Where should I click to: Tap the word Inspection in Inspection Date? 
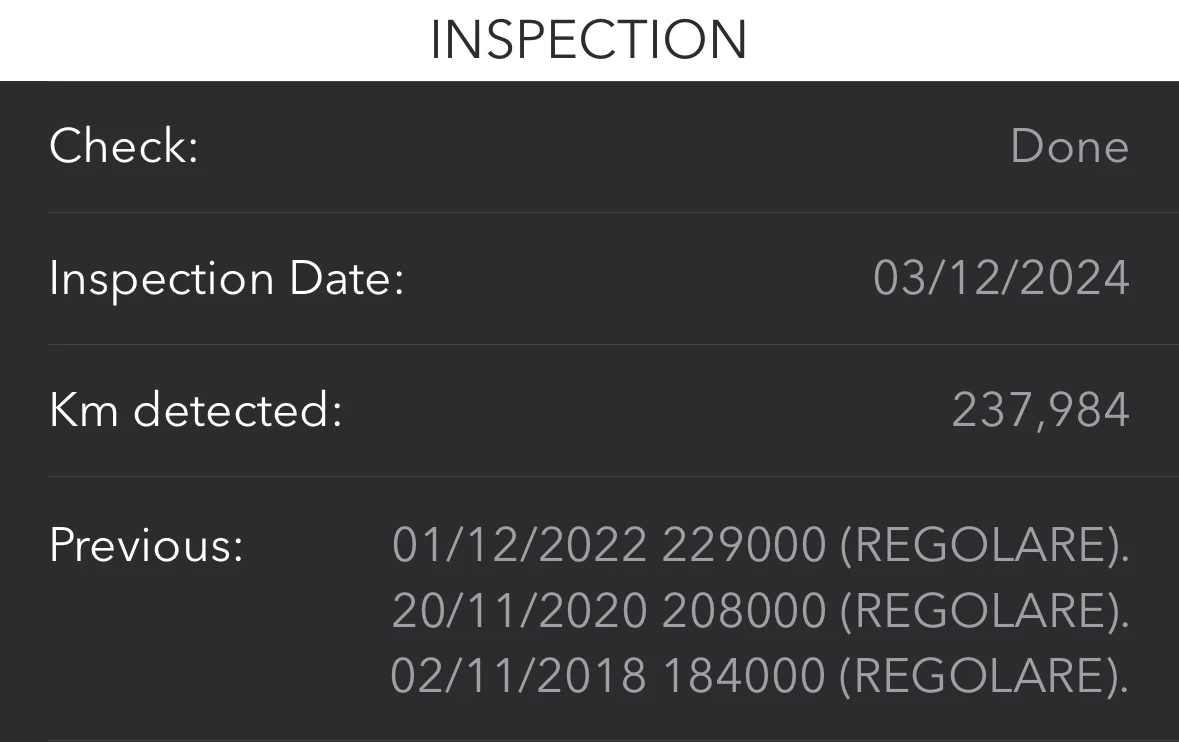(161, 278)
